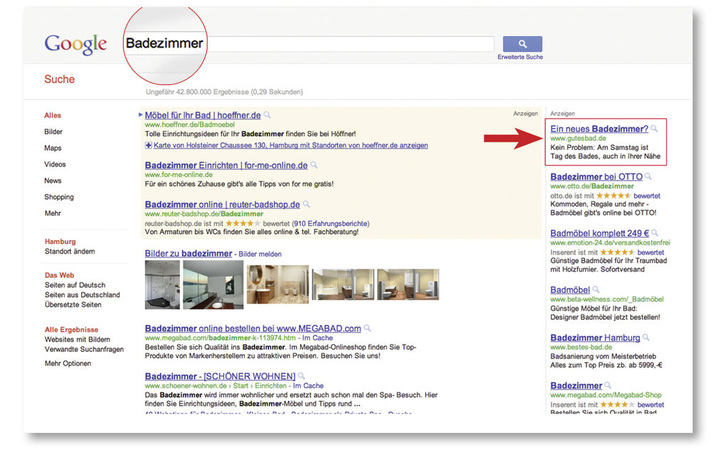The height and width of the screenshot is (452, 728).
Task: Filter by Seiten auf Deutsch
Action: [75, 285]
